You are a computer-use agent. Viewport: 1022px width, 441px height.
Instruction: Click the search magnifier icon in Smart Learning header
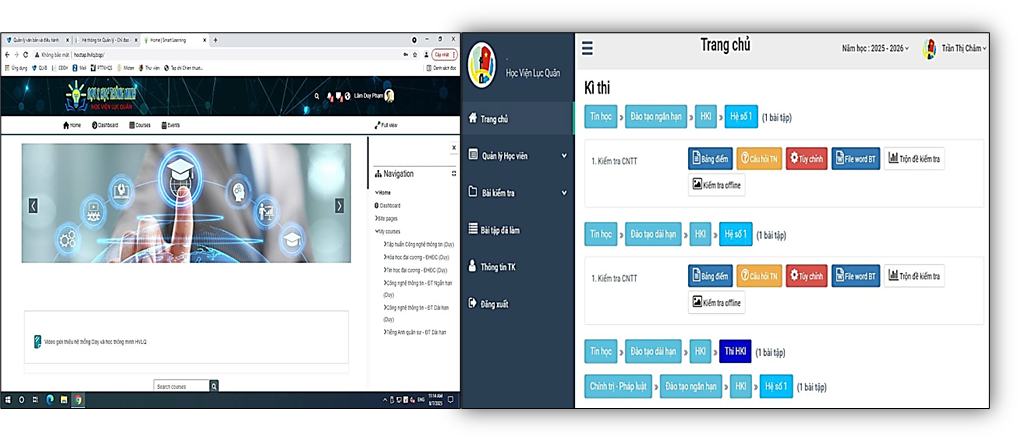(317, 96)
